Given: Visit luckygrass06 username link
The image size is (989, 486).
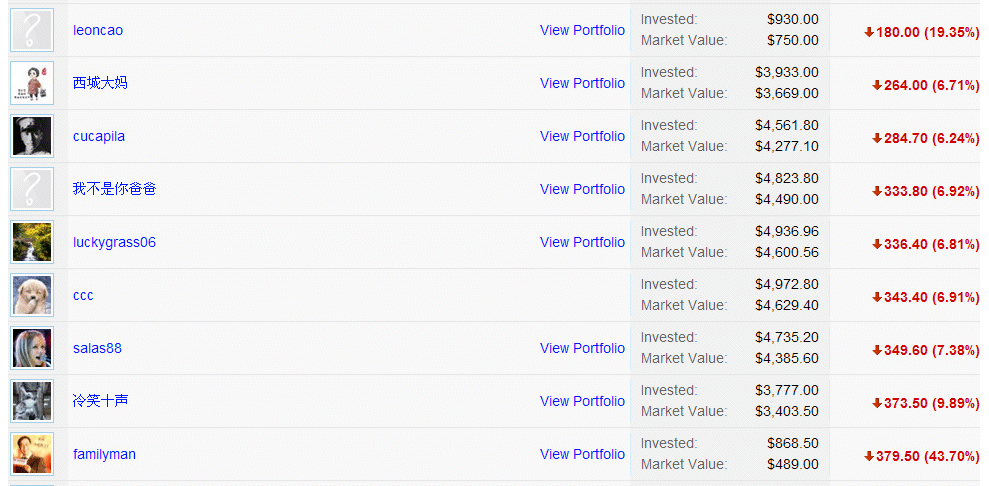Looking at the screenshot, I should (x=114, y=242).
